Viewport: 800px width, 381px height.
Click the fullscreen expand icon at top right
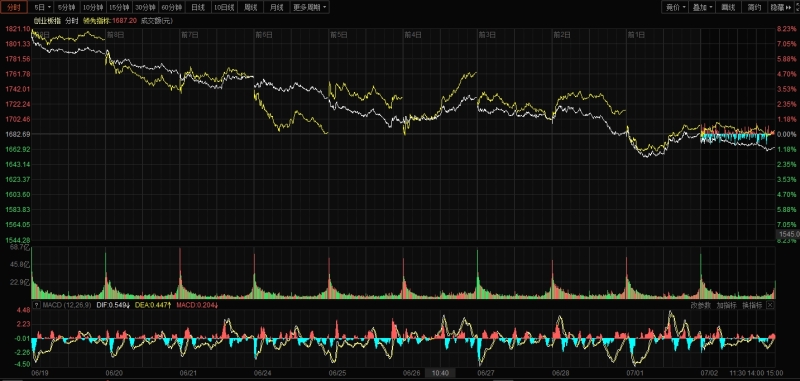coord(797,7)
